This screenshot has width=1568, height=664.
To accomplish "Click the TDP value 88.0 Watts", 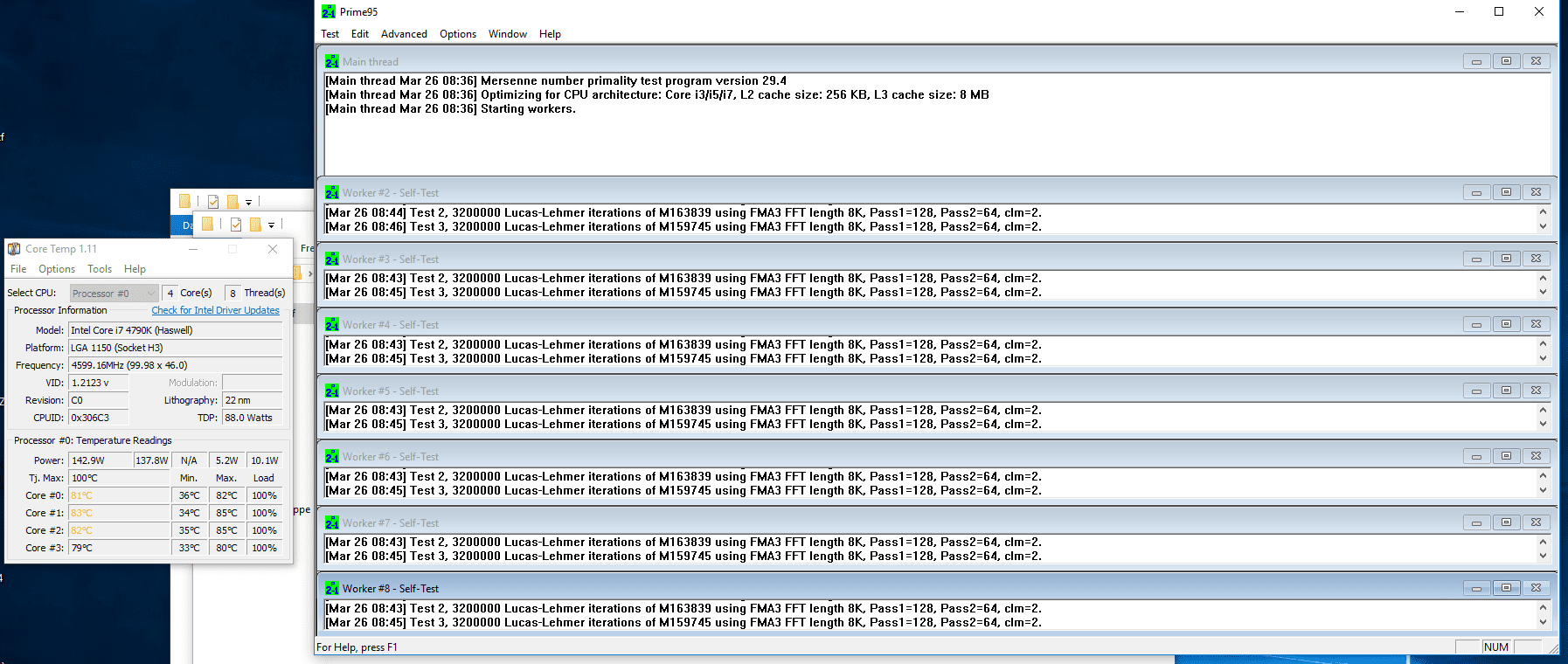I will (x=253, y=418).
